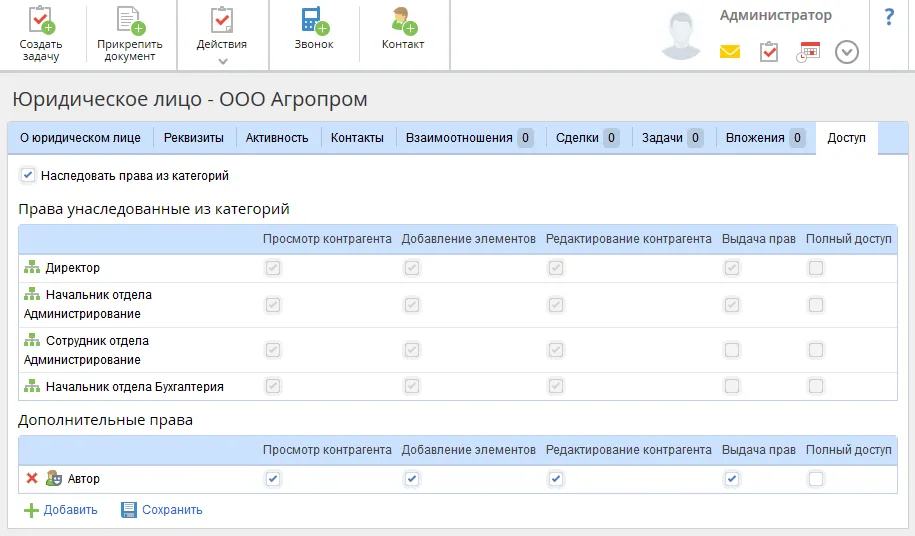Image resolution: width=915 pixels, height=536 pixels.
Task: Click the Звонок label
Action: point(314,44)
